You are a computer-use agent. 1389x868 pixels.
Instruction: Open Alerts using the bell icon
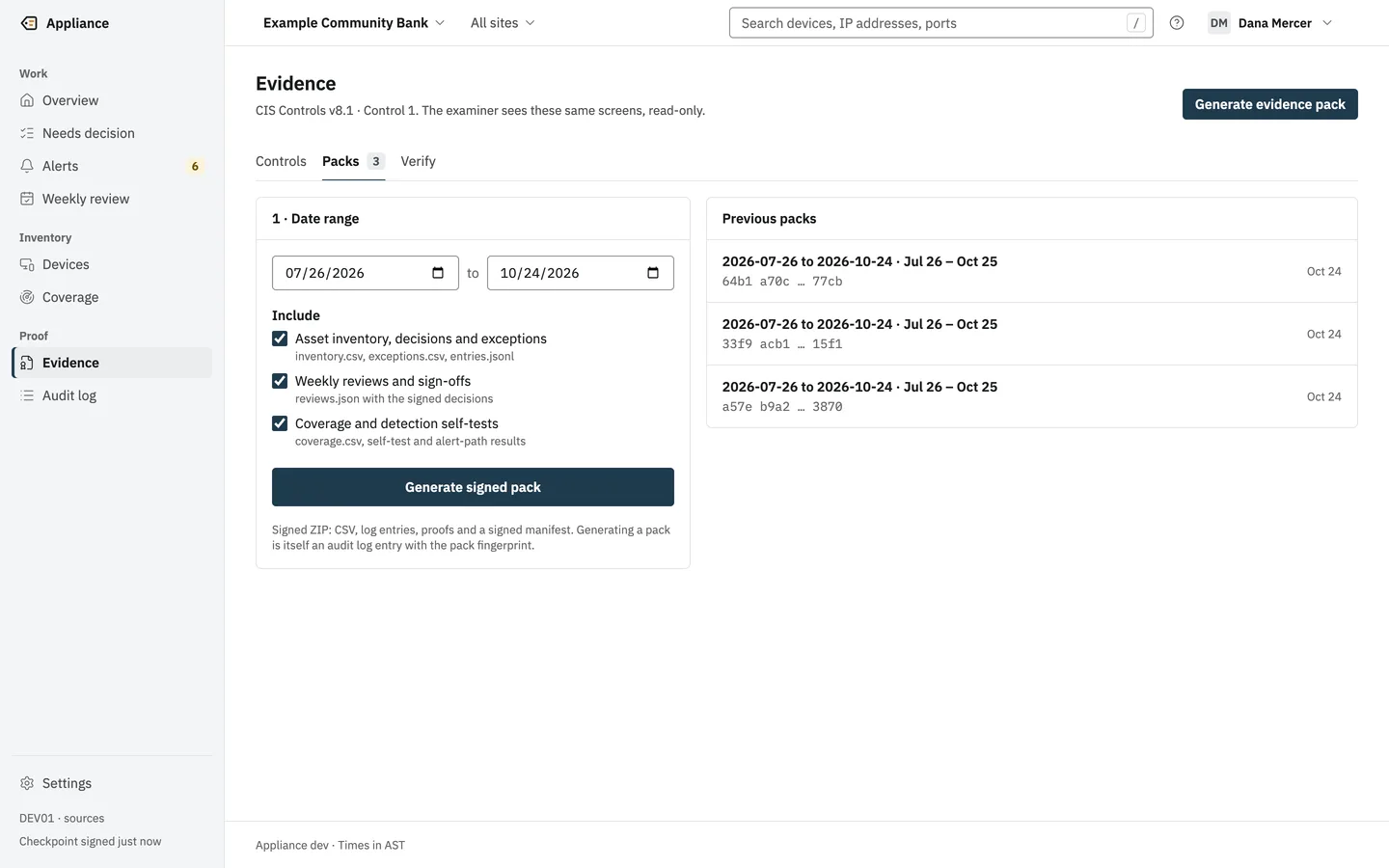[x=27, y=166]
